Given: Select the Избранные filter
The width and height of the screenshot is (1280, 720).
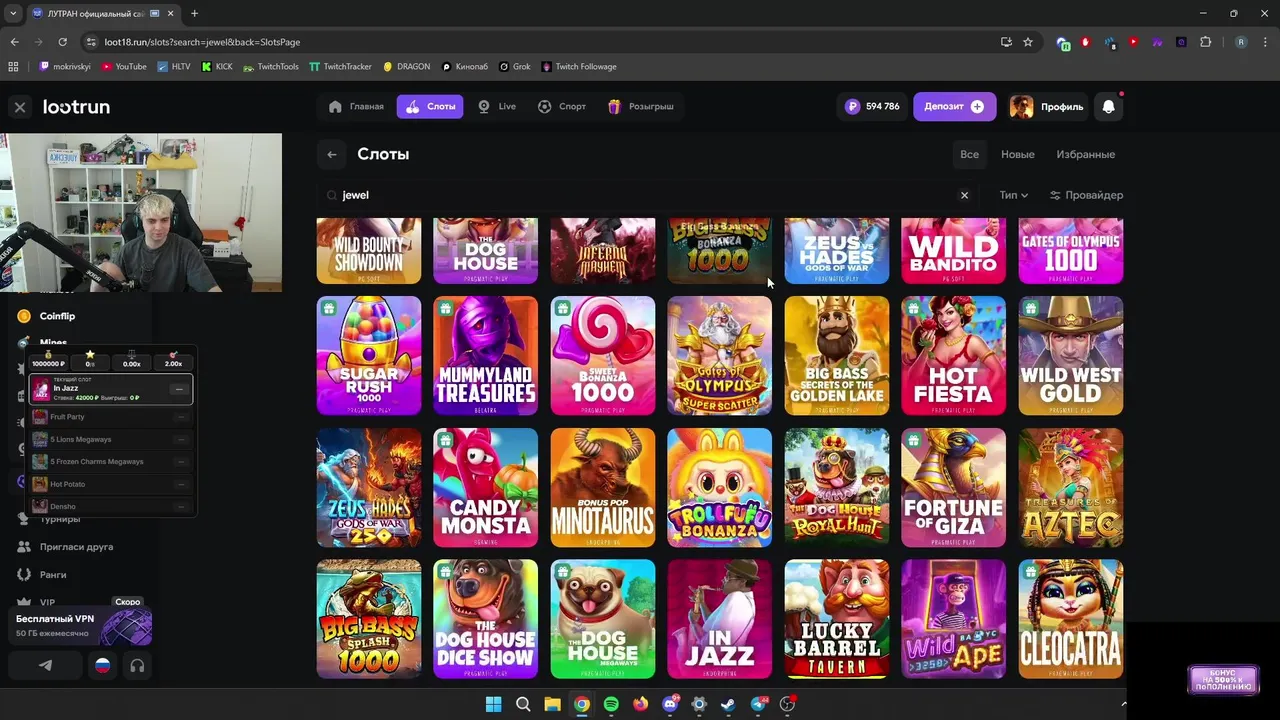Looking at the screenshot, I should (1086, 154).
